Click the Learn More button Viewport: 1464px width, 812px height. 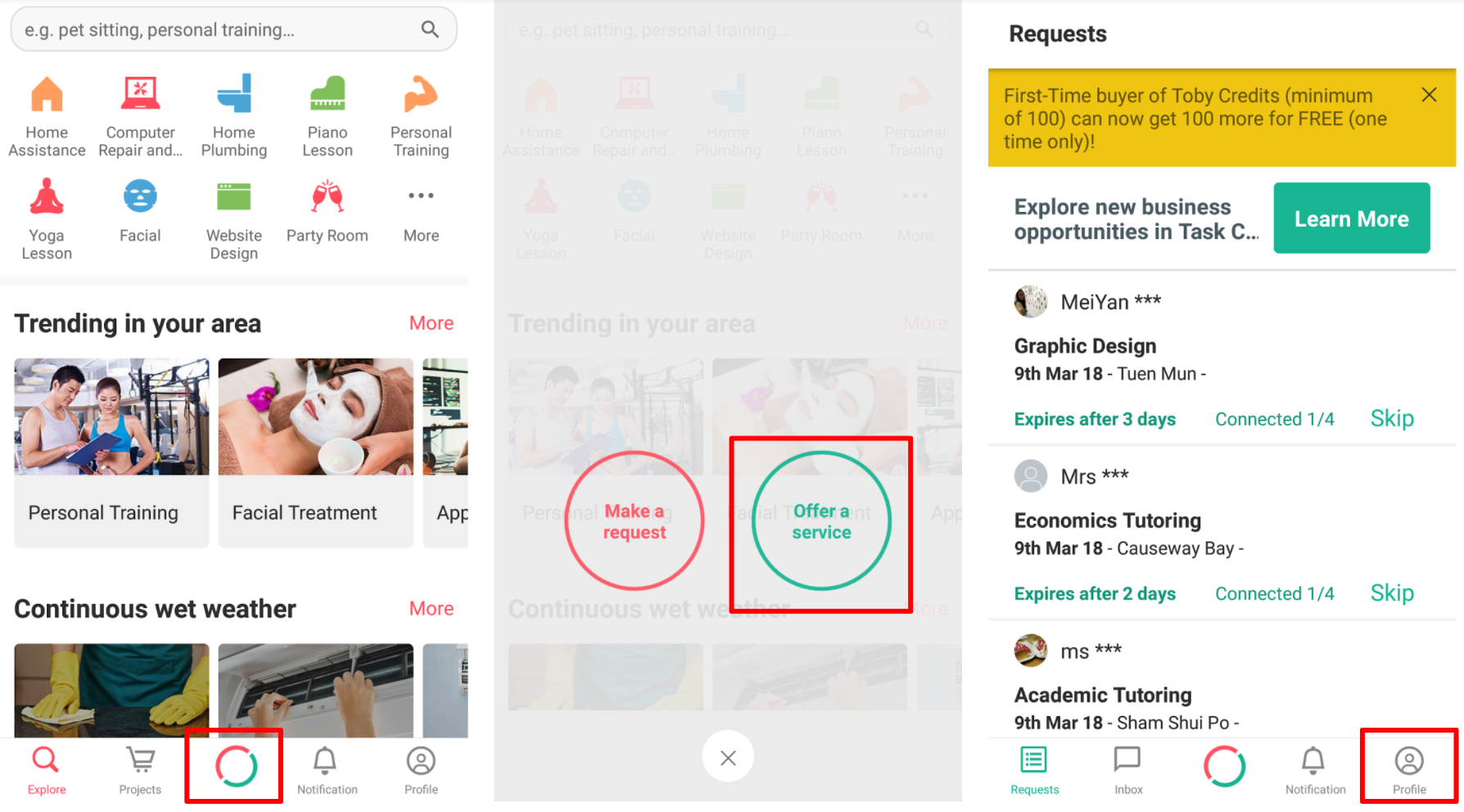[1352, 219]
